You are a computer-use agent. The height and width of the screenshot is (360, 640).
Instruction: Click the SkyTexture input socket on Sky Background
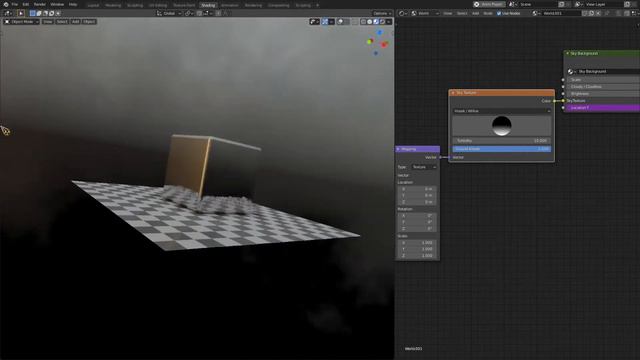563,101
